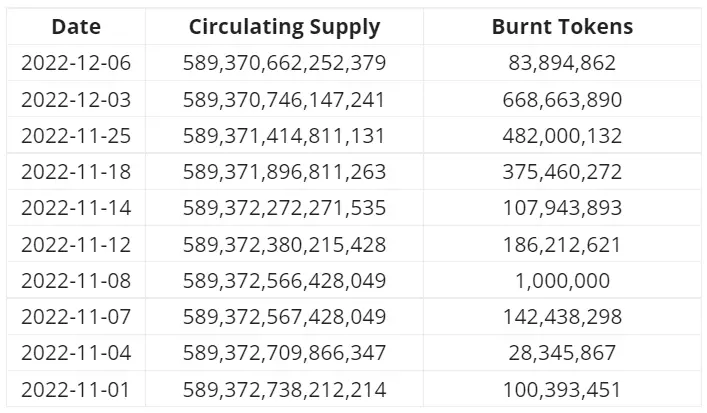Select the 2022-11-25 date cell
Screen dimensions: 707x413
[x=76, y=136]
